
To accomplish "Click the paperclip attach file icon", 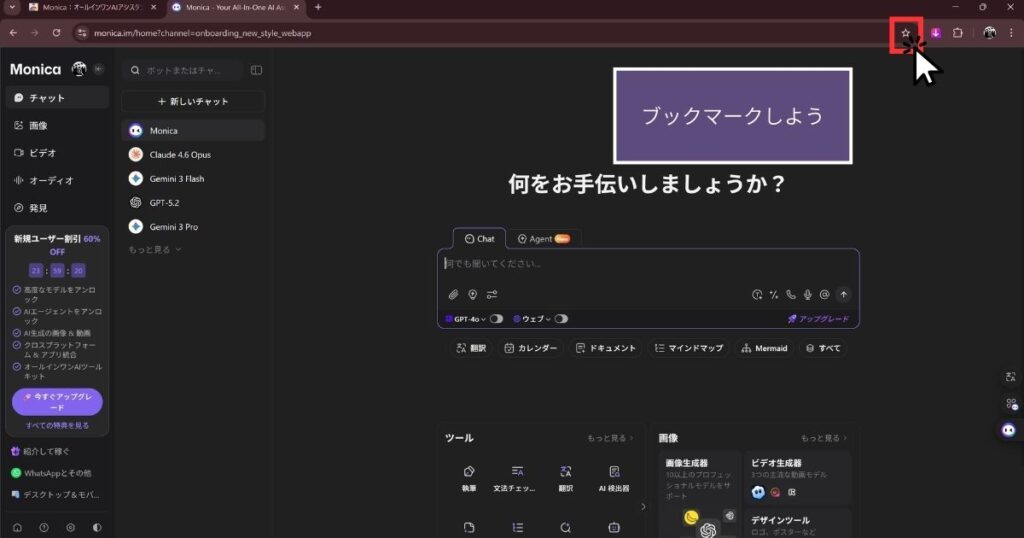I will 453,295.
